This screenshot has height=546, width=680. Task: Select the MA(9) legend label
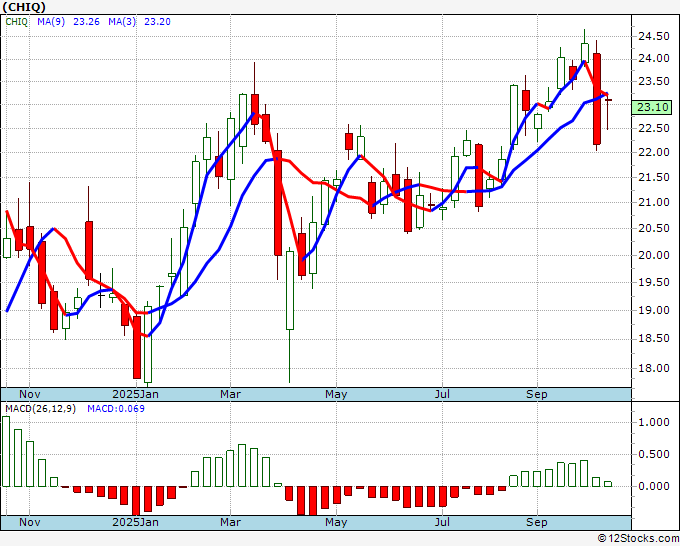[x=51, y=22]
